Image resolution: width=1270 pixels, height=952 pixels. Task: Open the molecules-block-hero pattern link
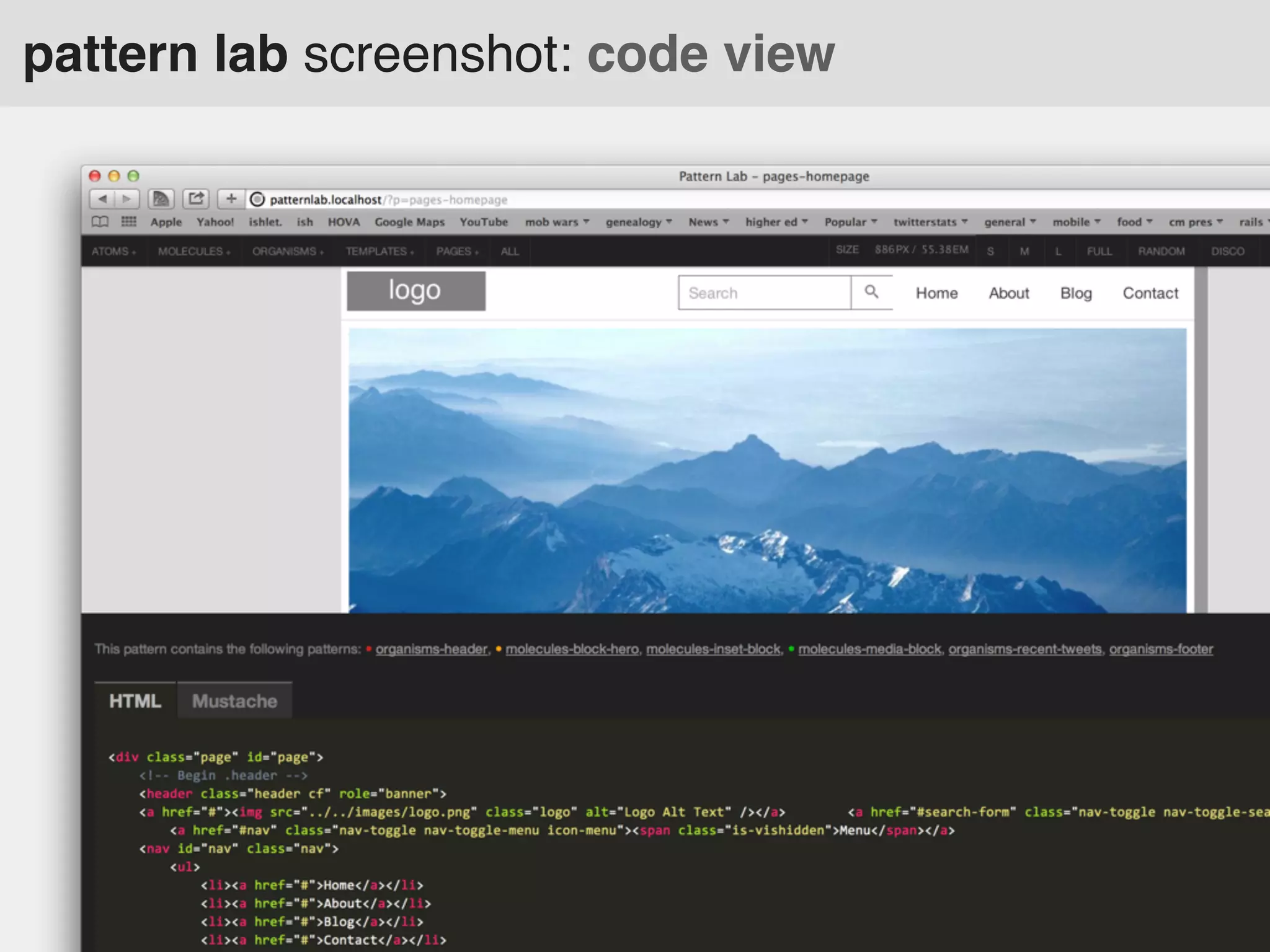pyautogui.click(x=572, y=649)
